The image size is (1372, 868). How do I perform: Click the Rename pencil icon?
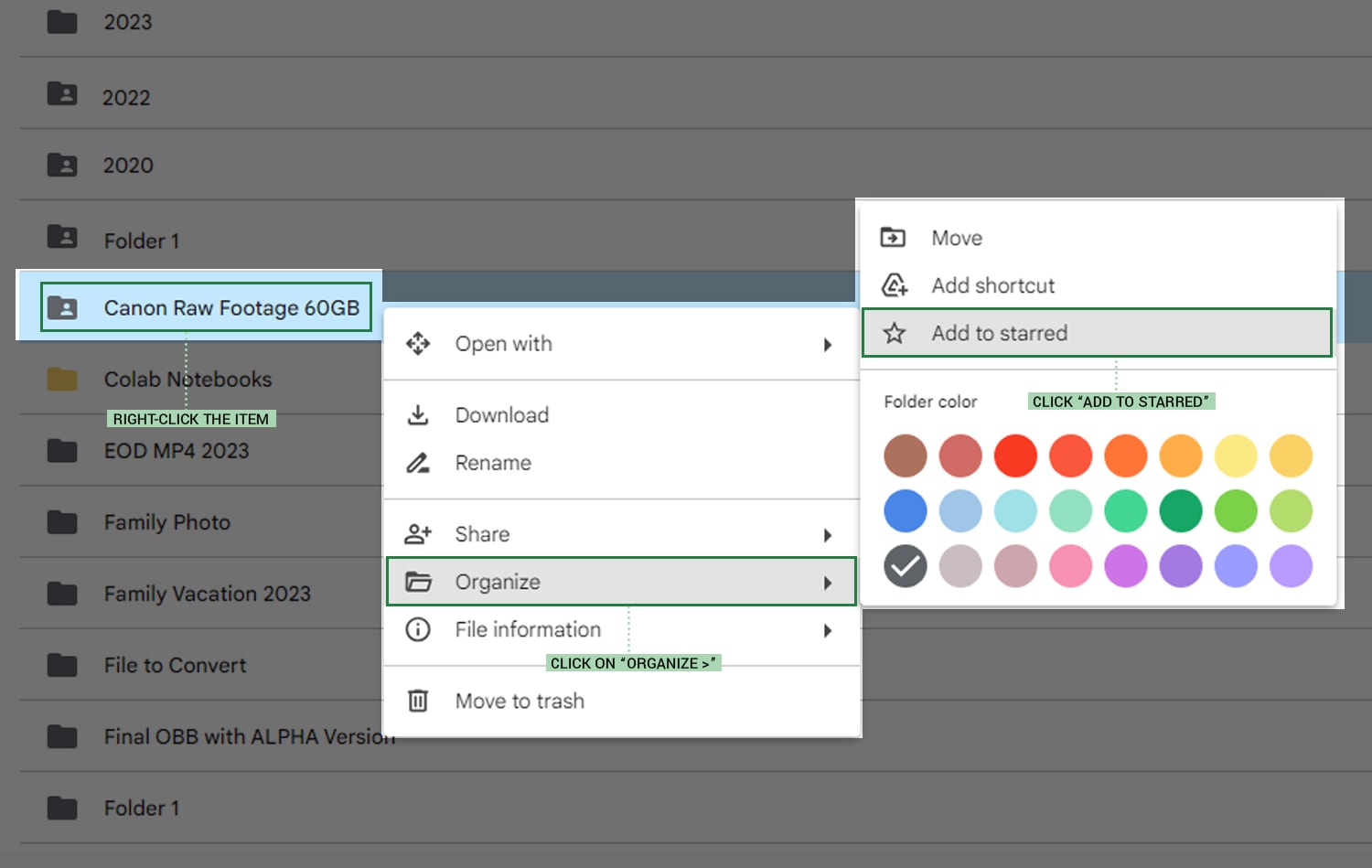[x=418, y=463]
